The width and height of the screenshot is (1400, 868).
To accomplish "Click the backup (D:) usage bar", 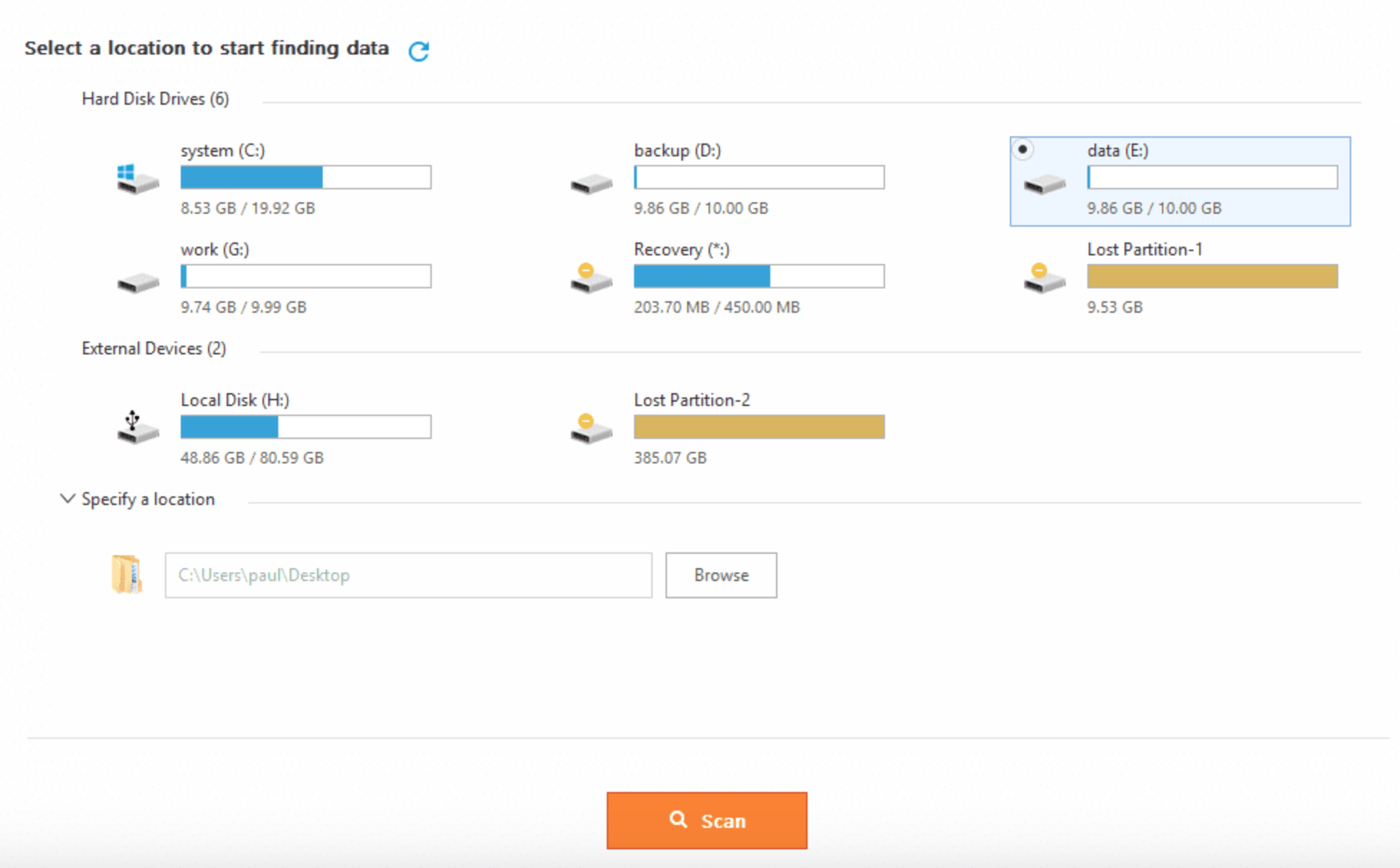I will click(759, 177).
